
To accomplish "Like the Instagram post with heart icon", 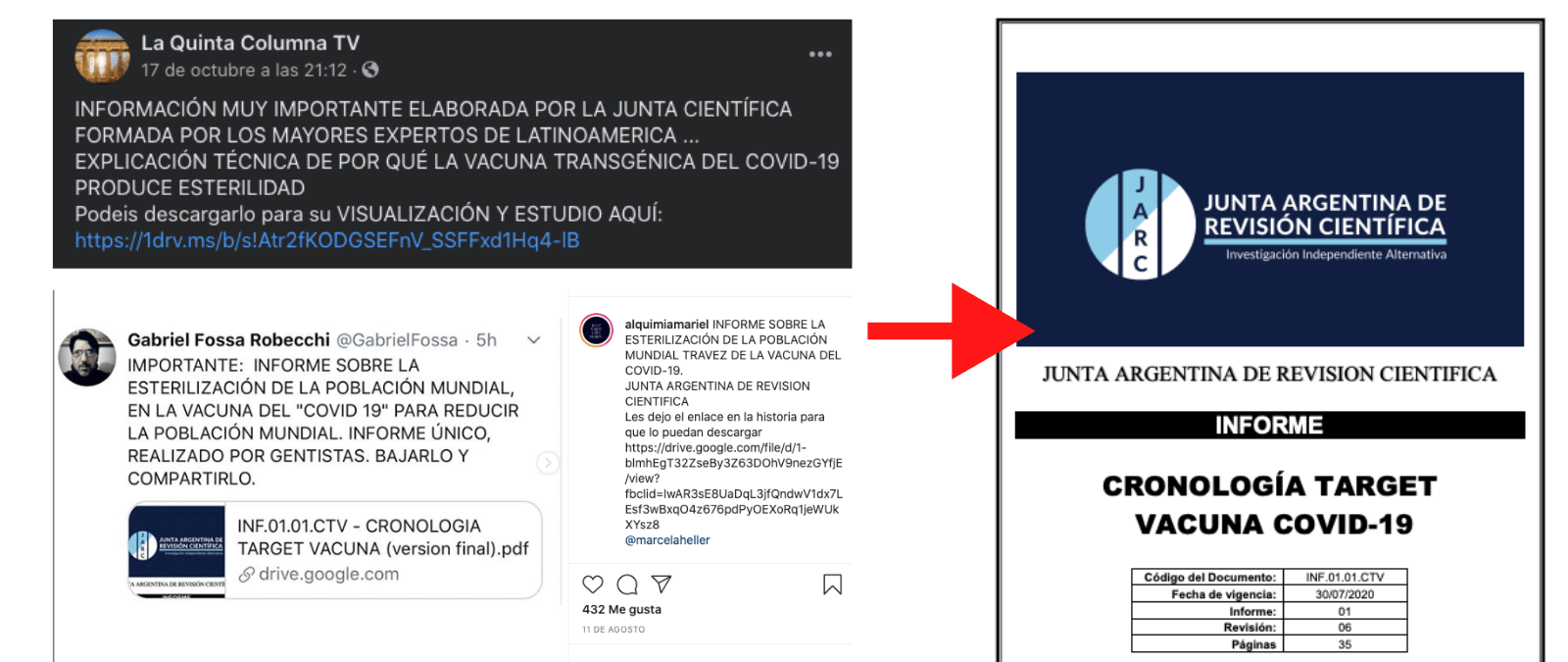I will point(593,585).
